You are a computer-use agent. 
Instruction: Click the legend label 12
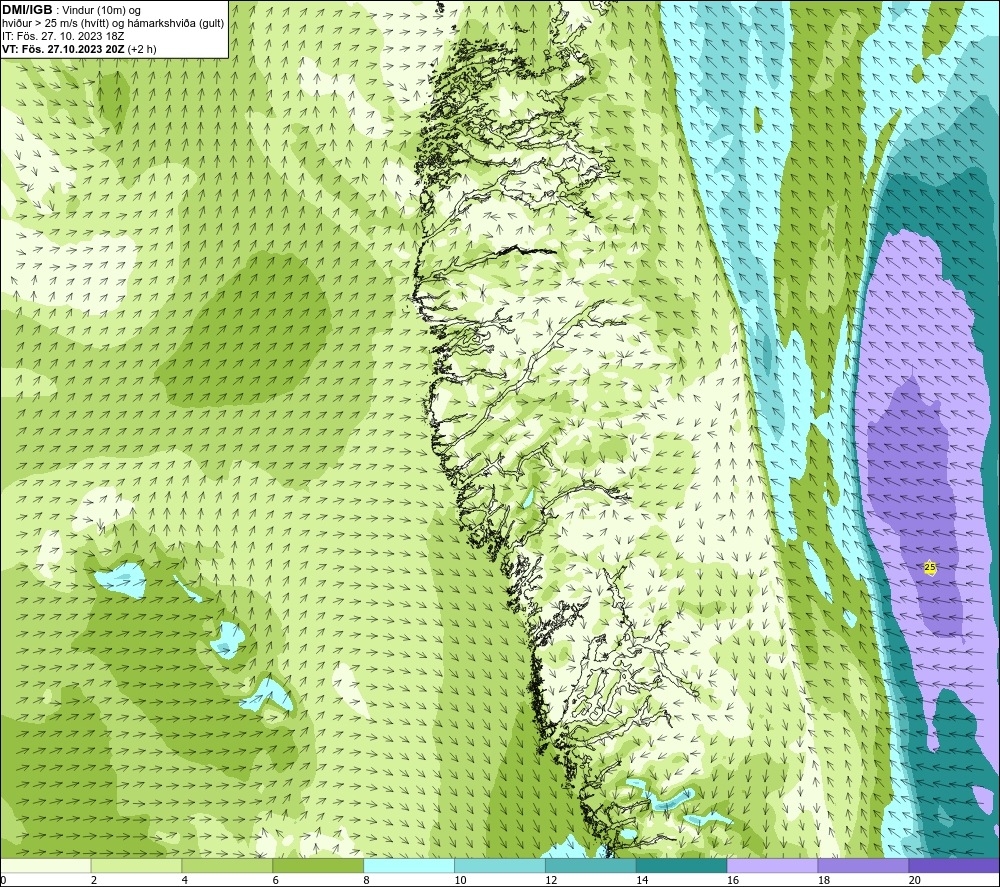point(551,880)
